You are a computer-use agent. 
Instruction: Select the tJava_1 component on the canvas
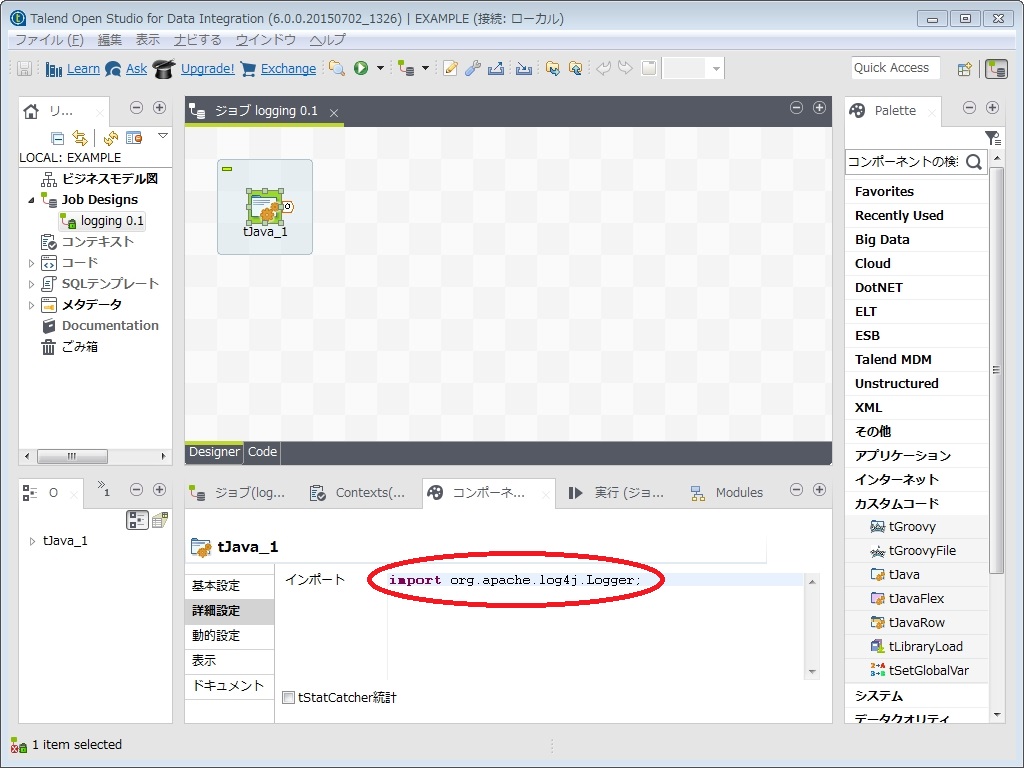pyautogui.click(x=264, y=205)
